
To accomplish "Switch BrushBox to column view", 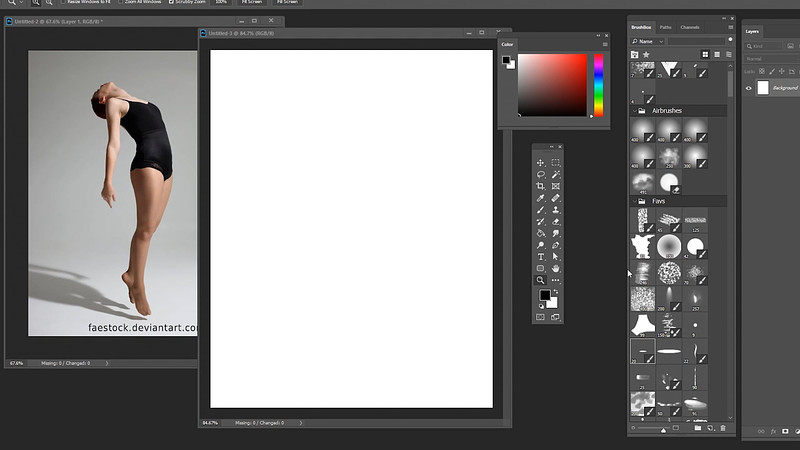I will 717,55.
